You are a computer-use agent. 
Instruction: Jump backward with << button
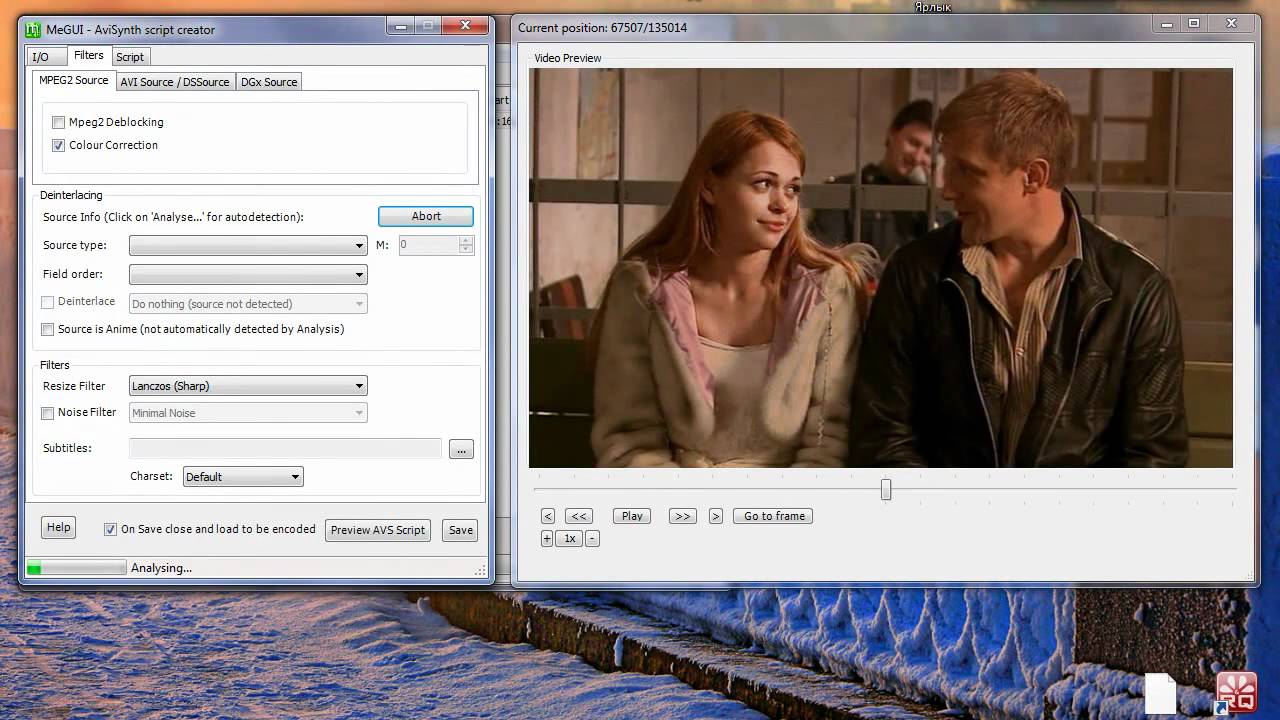[578, 516]
